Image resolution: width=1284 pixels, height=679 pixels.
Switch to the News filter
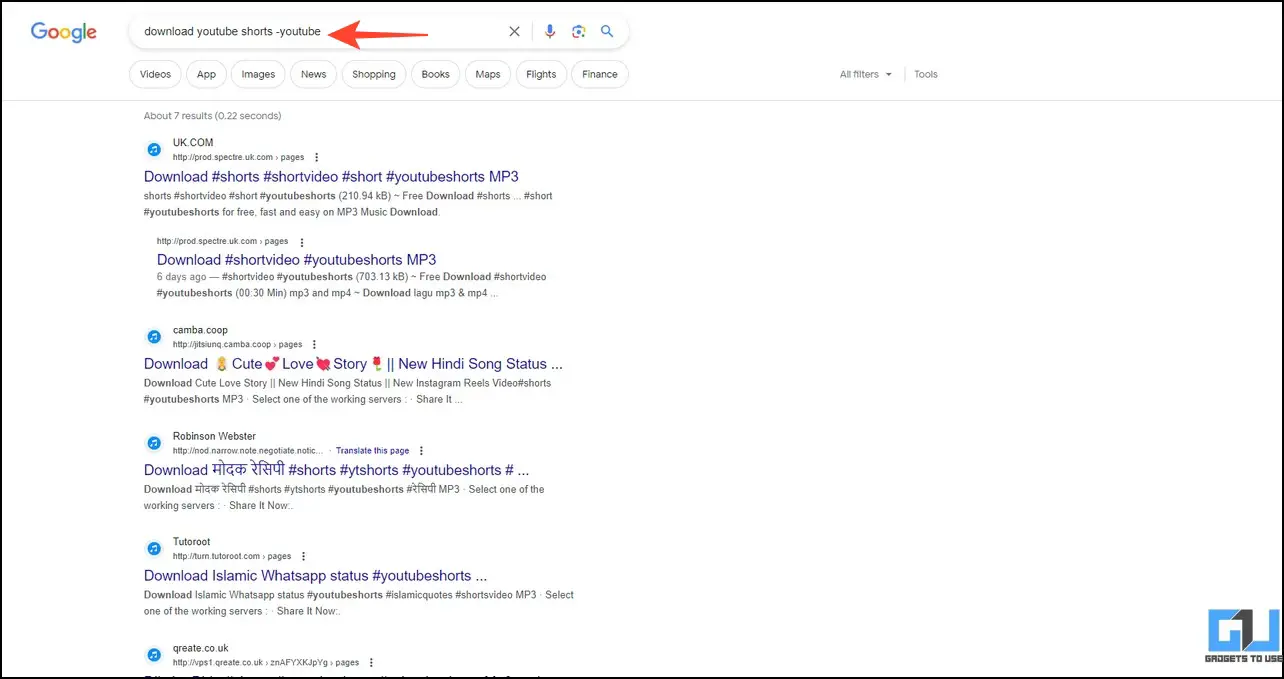(x=314, y=74)
